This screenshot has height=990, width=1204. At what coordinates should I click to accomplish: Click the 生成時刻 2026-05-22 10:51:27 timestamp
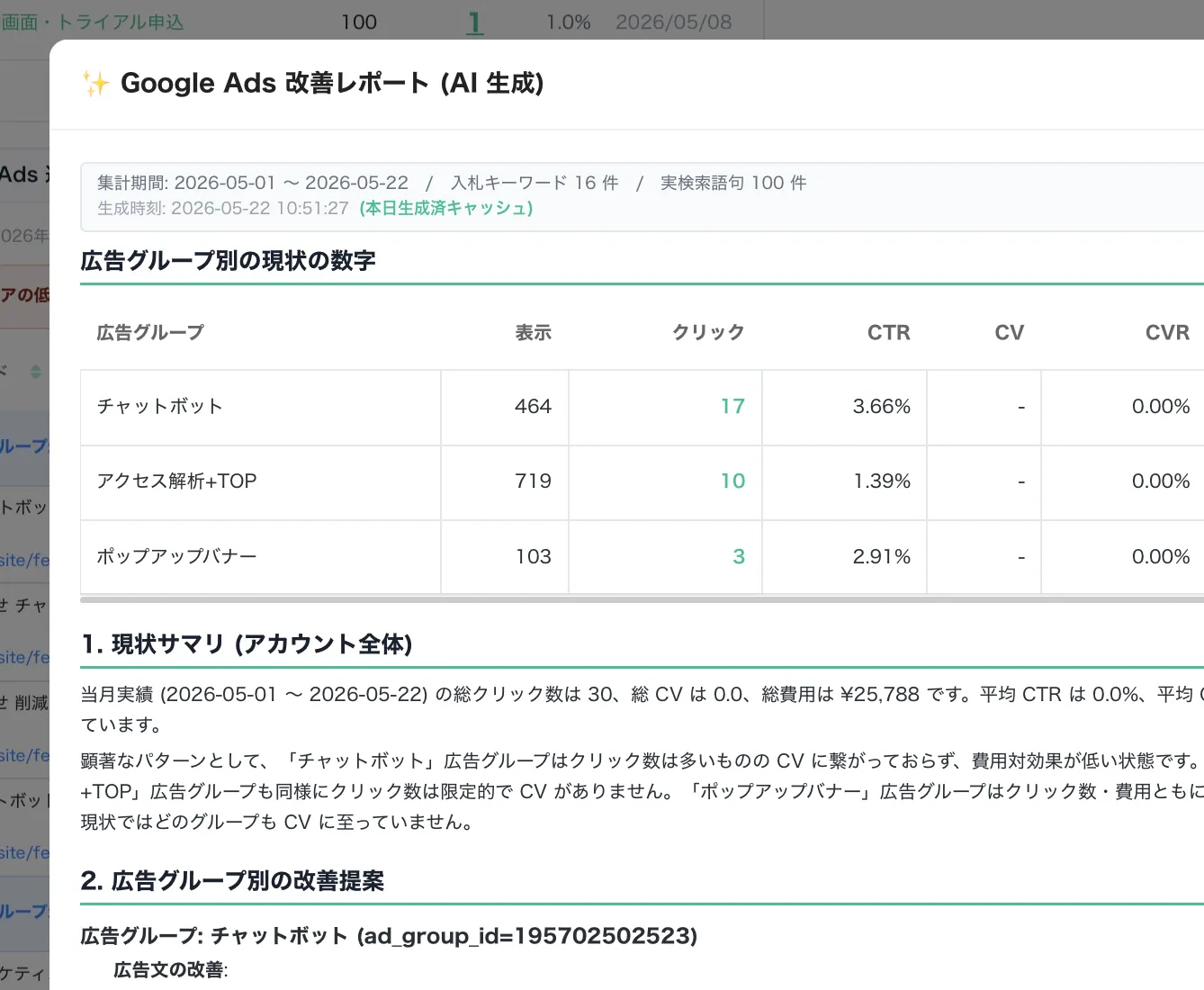[223, 208]
